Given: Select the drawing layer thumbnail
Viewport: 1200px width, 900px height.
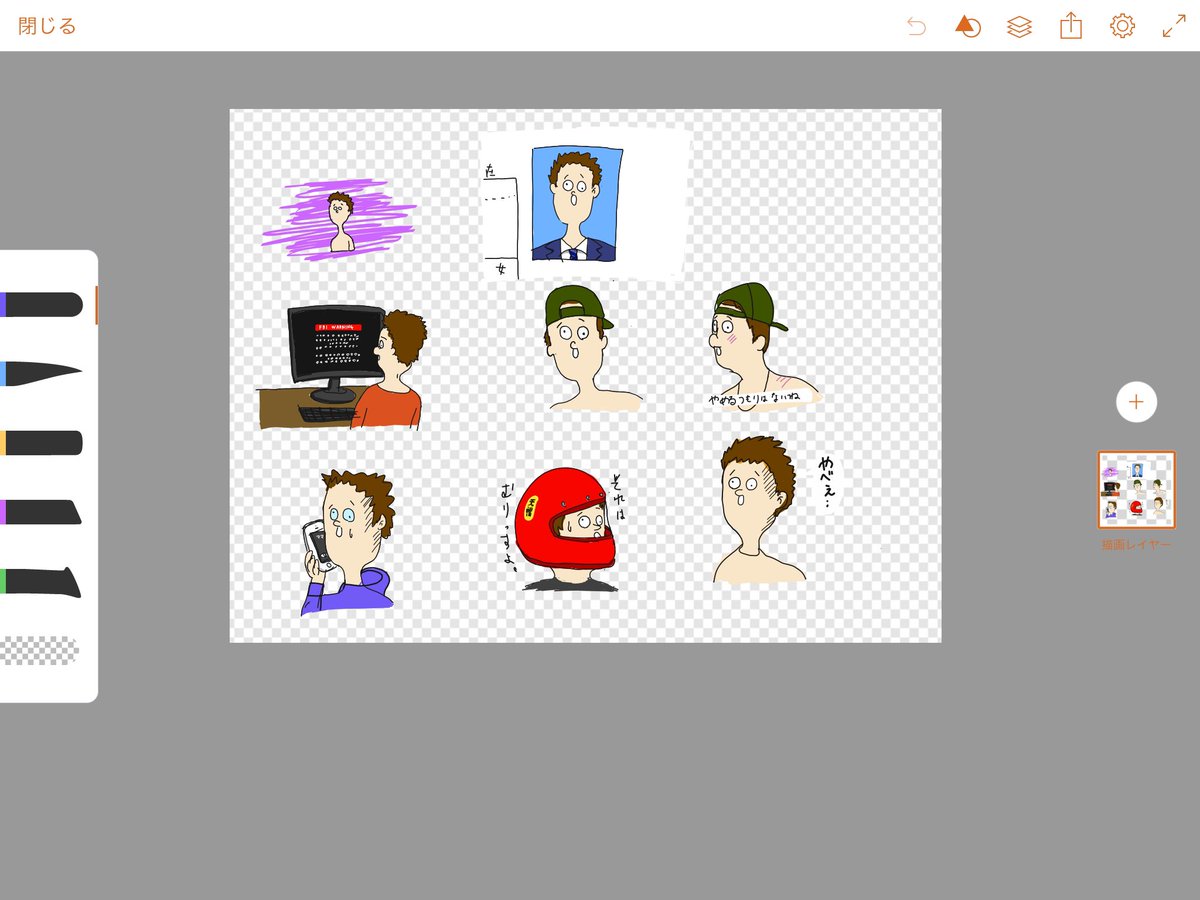Looking at the screenshot, I should (1137, 489).
